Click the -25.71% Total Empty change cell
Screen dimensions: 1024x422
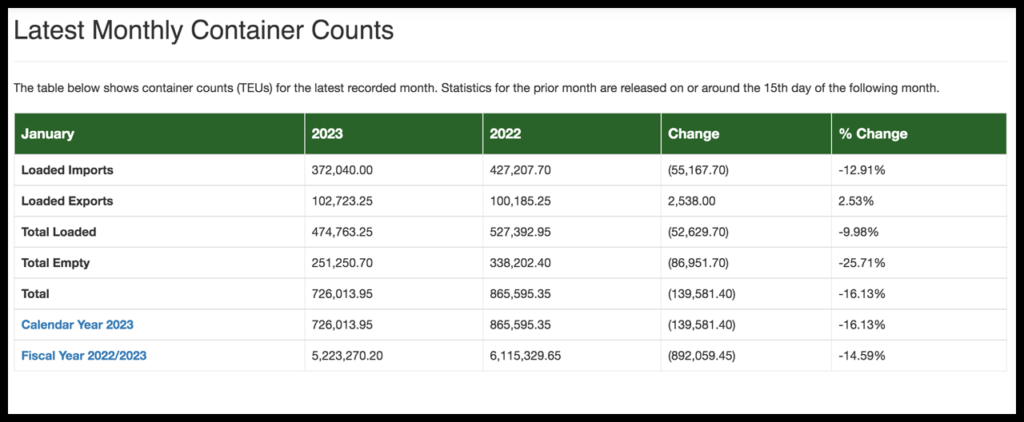pyautogui.click(x=861, y=263)
